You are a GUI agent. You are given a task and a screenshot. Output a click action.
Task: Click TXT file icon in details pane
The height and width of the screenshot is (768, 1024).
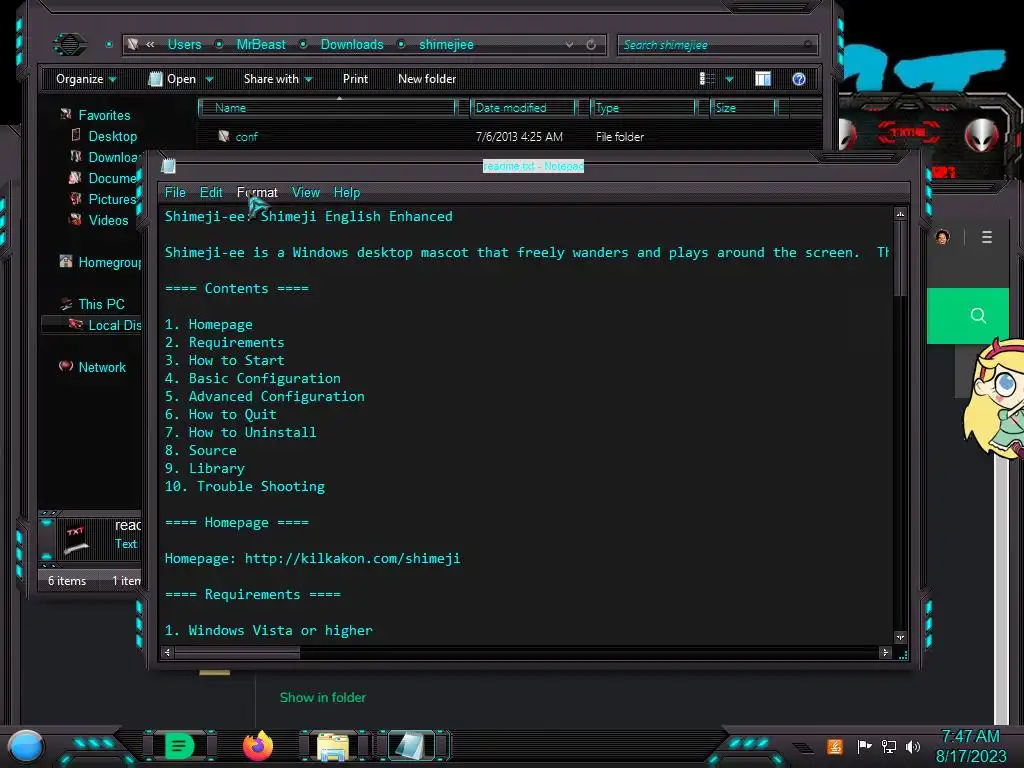pos(76,539)
